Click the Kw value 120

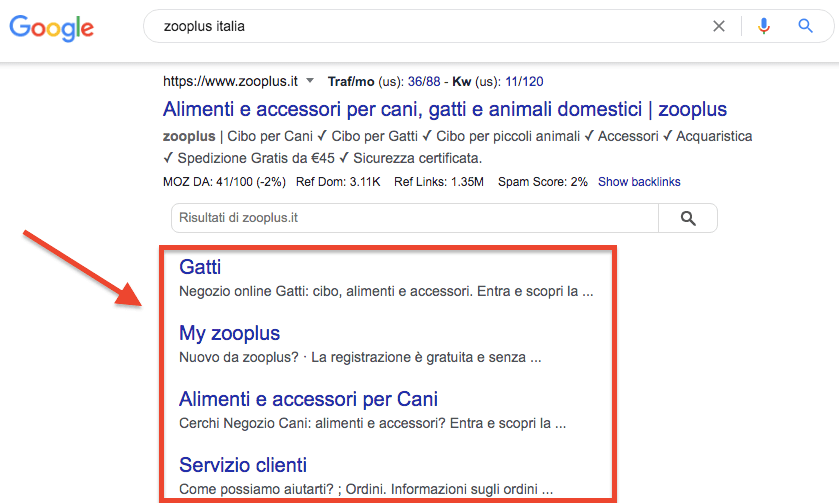(534, 81)
